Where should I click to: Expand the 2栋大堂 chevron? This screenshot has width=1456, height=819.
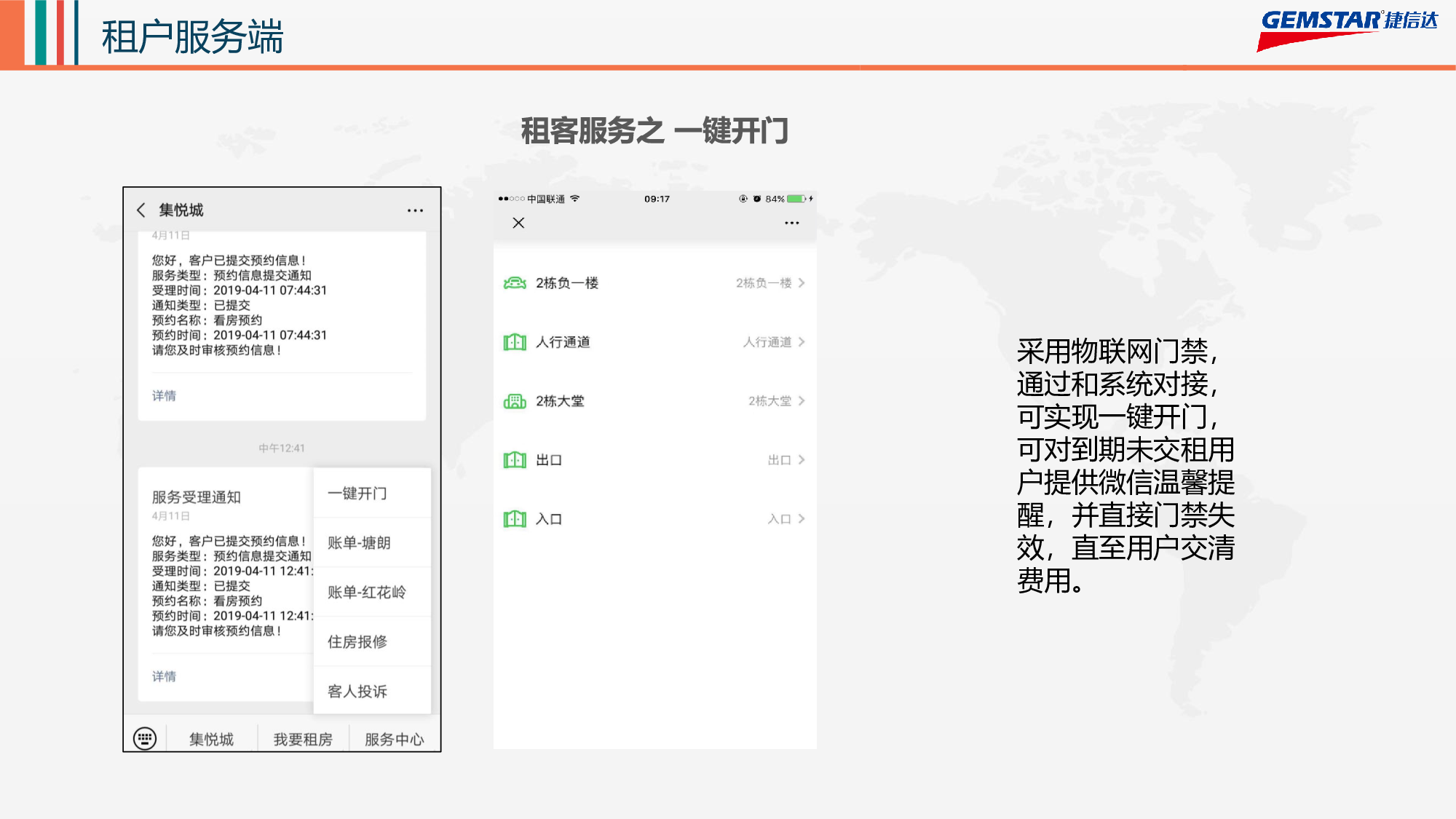pos(802,401)
